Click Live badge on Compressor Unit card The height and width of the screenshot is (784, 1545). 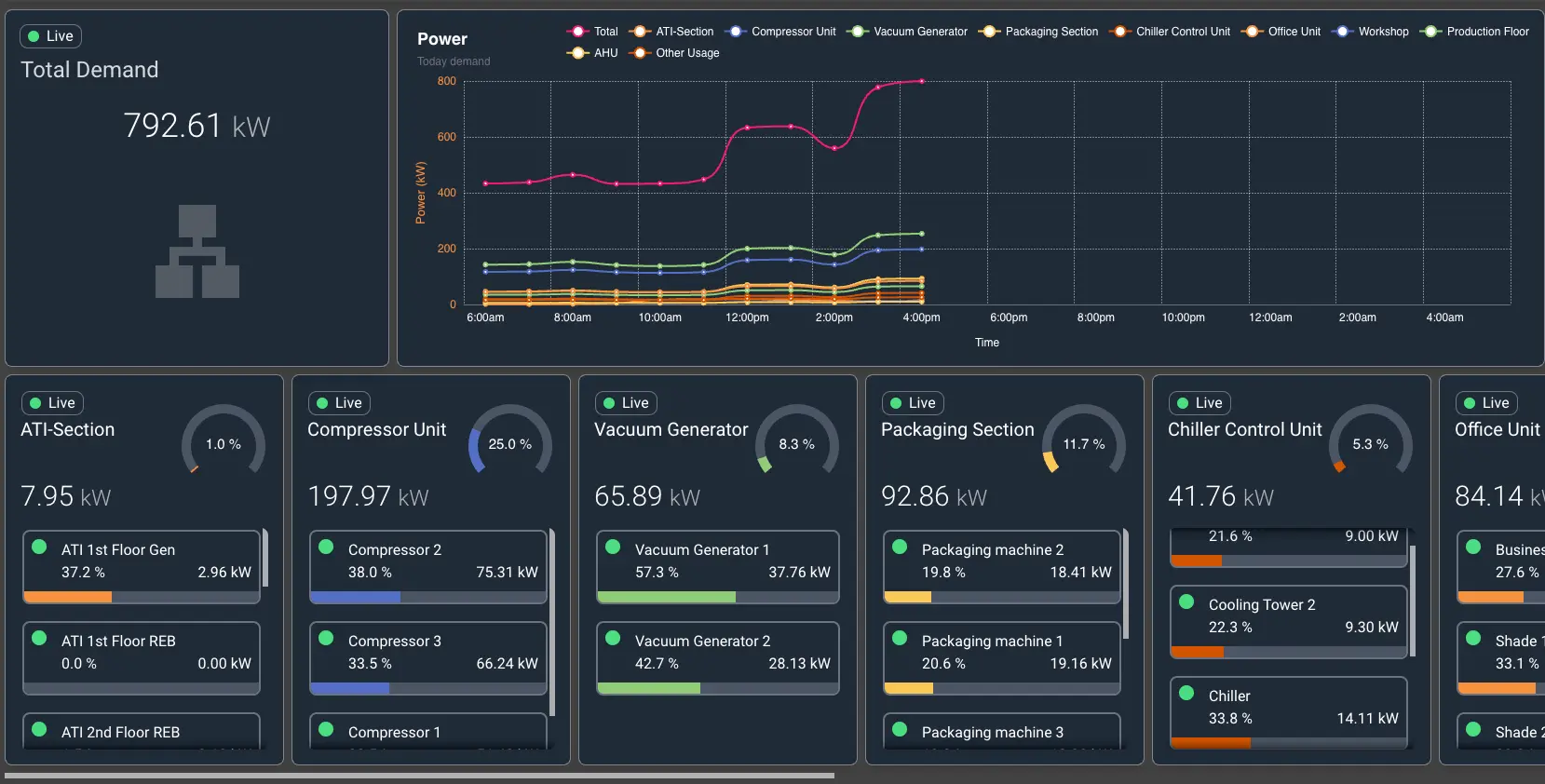(339, 403)
